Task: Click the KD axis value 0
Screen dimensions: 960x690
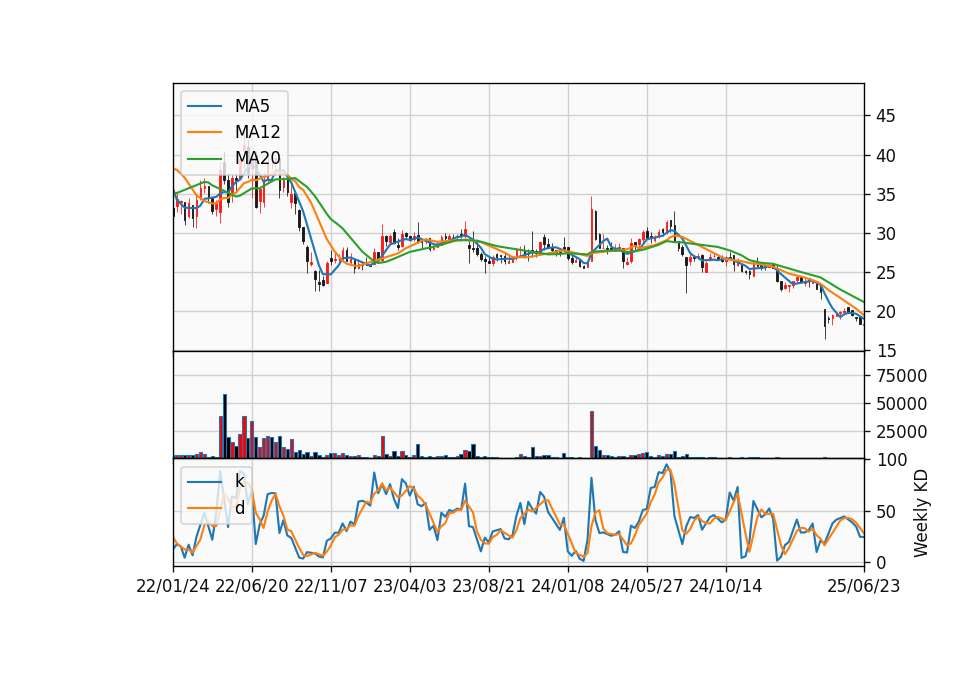Action: click(880, 562)
